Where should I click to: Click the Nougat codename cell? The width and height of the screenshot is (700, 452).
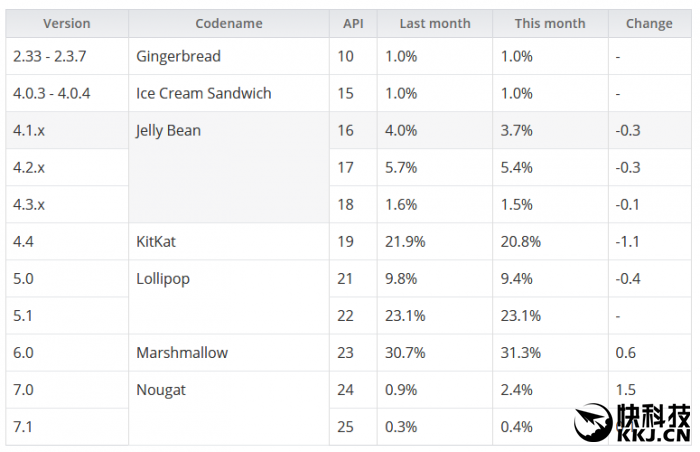(x=160, y=389)
